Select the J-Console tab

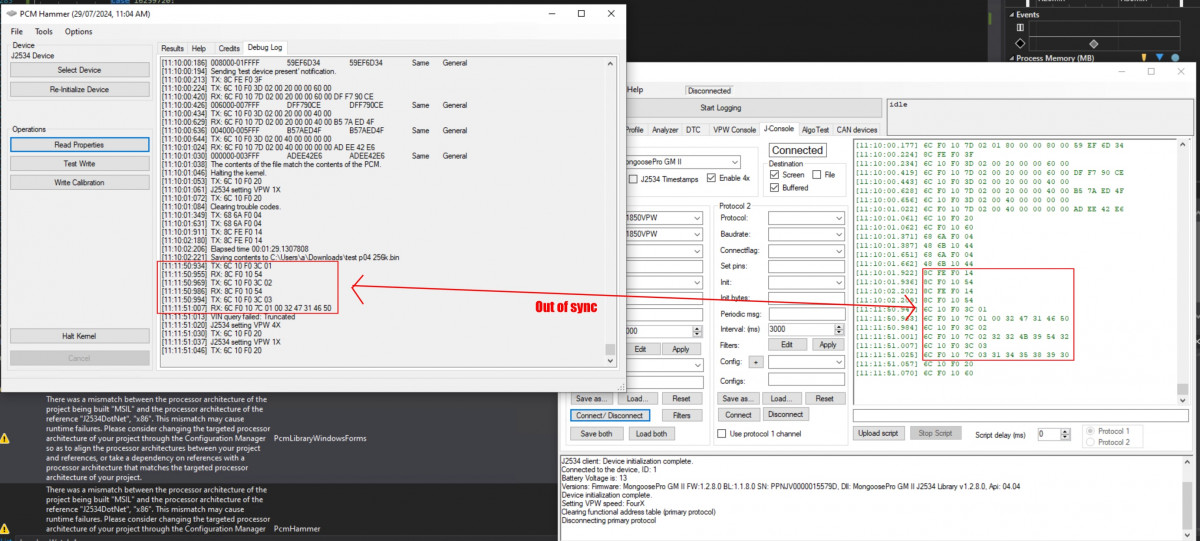pos(778,130)
